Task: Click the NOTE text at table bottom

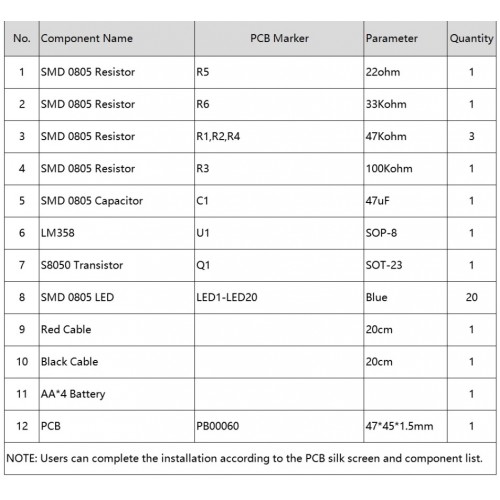Action: pyautogui.click(x=244, y=459)
